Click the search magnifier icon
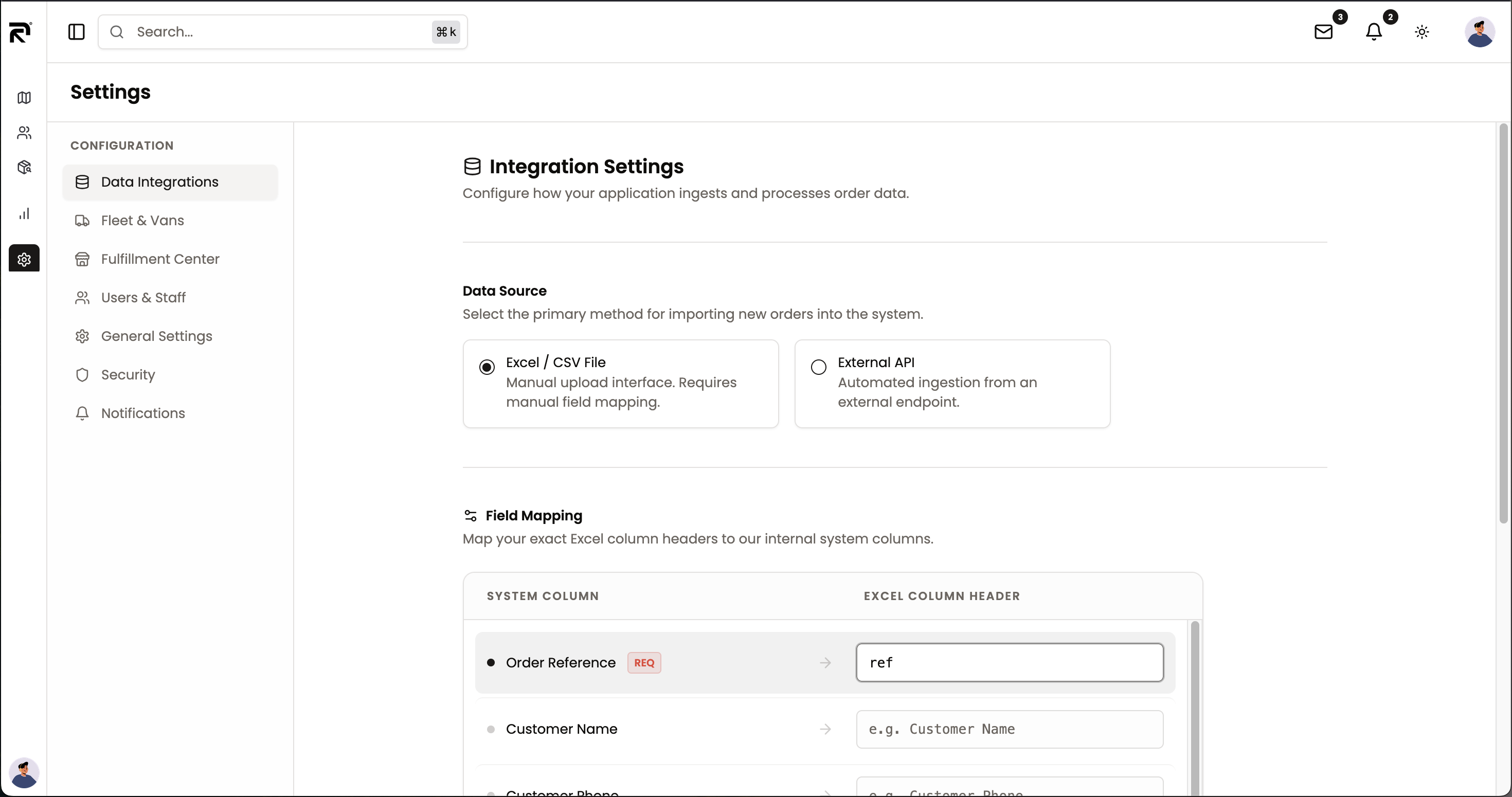Image resolution: width=1512 pixels, height=797 pixels. click(x=117, y=32)
